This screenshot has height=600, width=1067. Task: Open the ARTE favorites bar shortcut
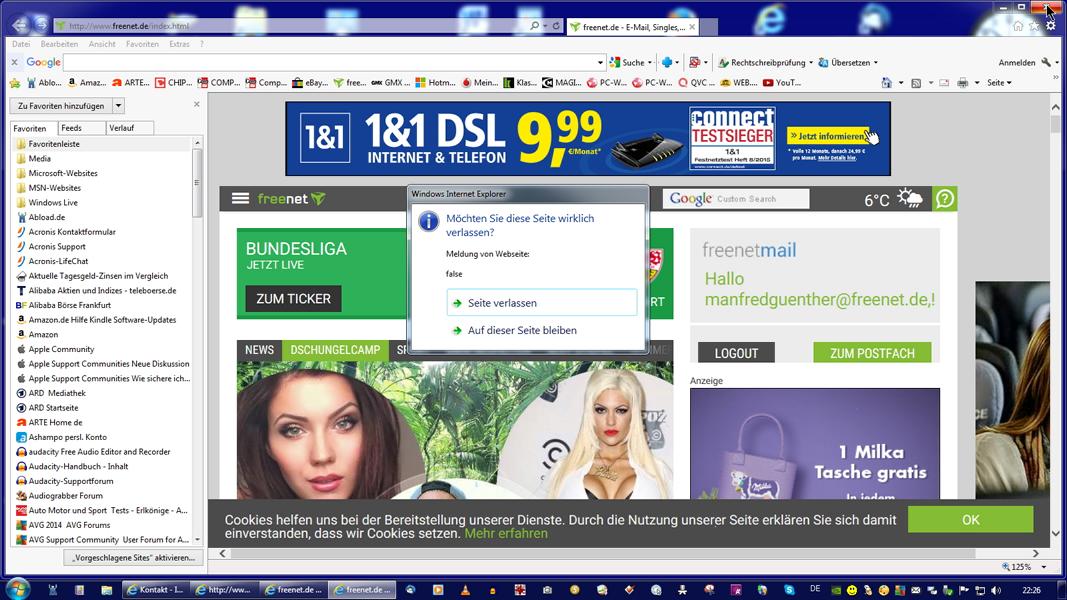coord(131,82)
